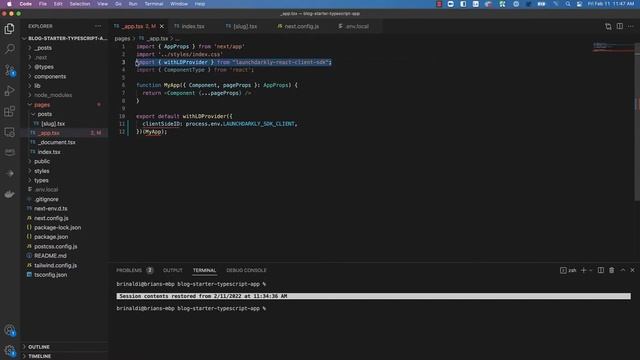Expand the styles folder
This screenshot has width=640, height=360.
[x=42, y=171]
